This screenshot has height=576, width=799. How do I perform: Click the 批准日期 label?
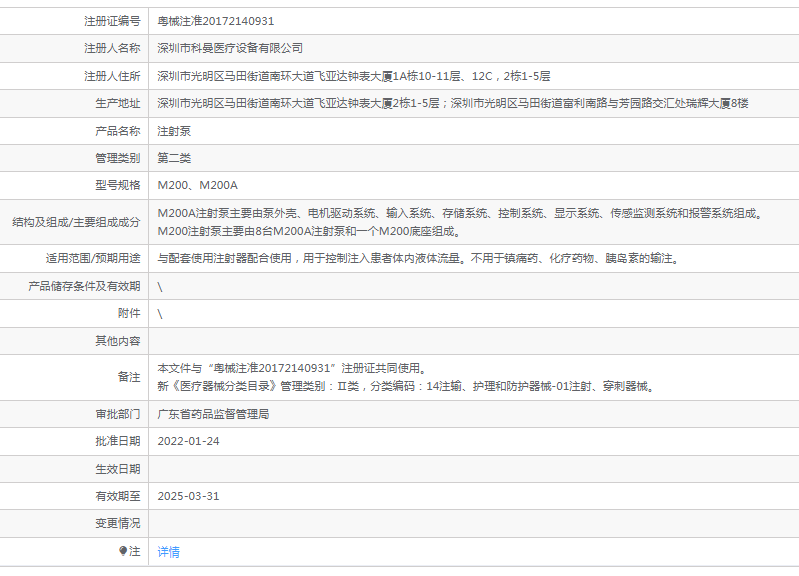coord(118,441)
